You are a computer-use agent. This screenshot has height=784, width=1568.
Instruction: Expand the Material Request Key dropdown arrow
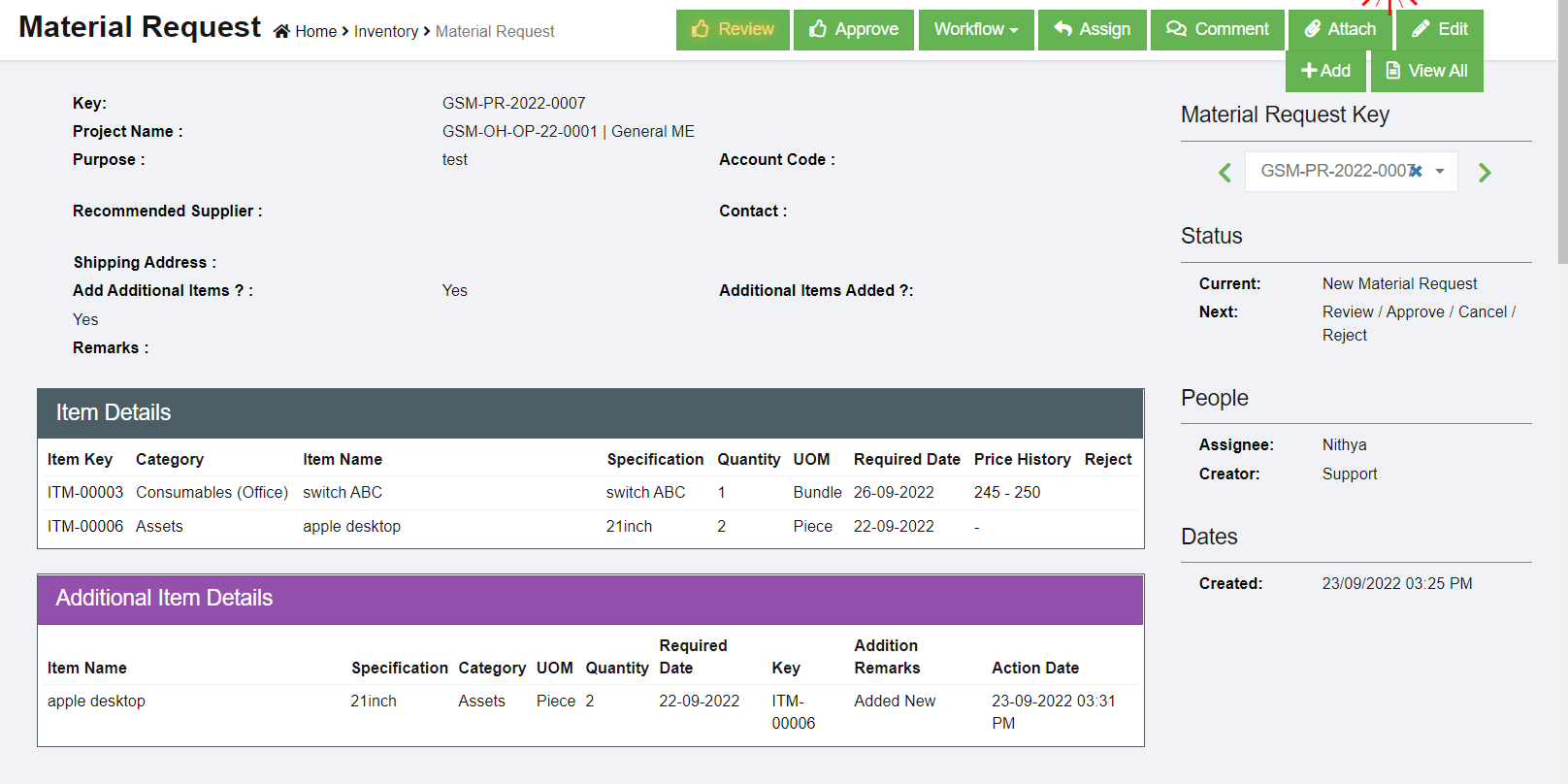[x=1440, y=172]
